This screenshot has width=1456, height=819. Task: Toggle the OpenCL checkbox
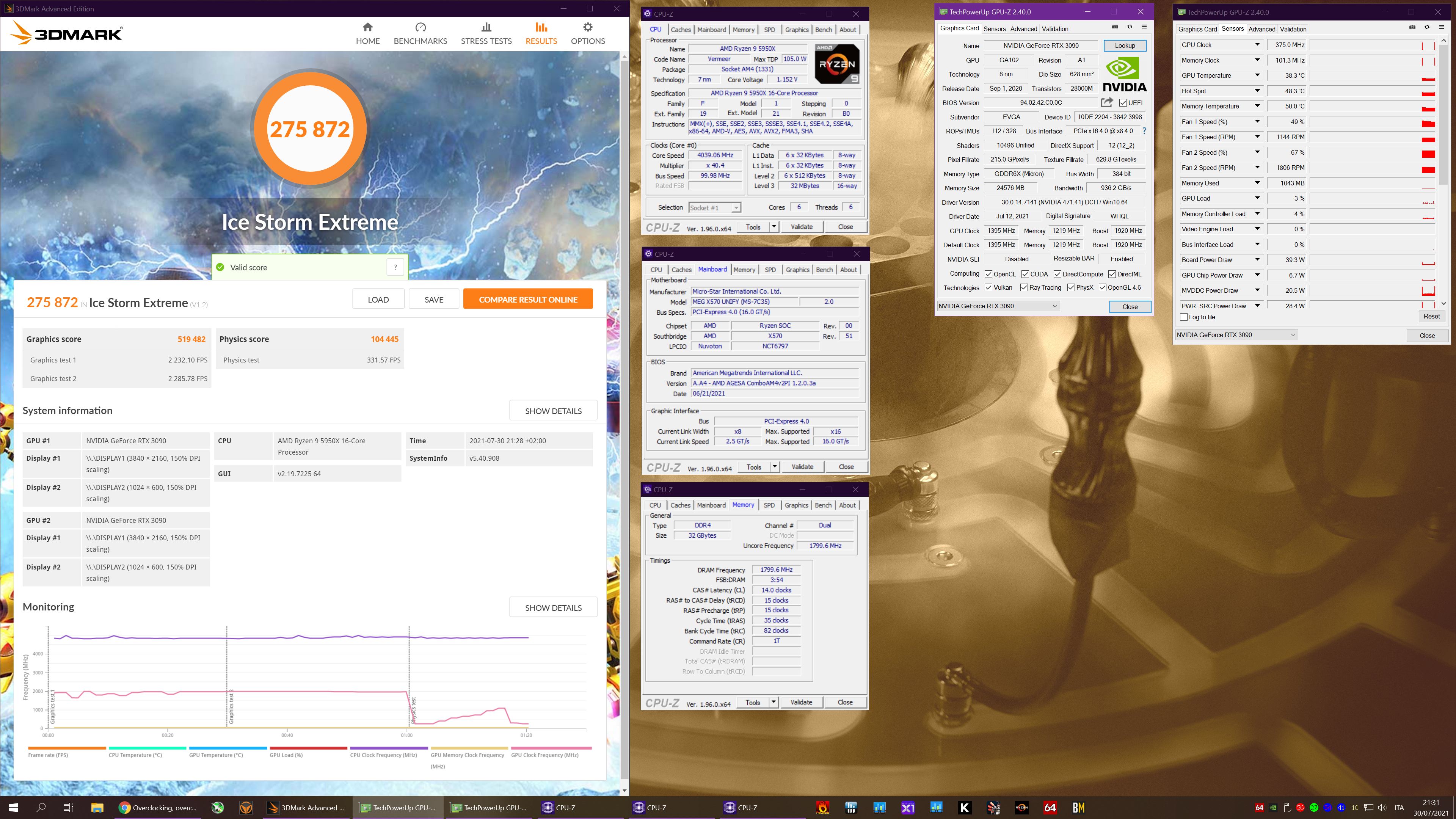[x=988, y=274]
